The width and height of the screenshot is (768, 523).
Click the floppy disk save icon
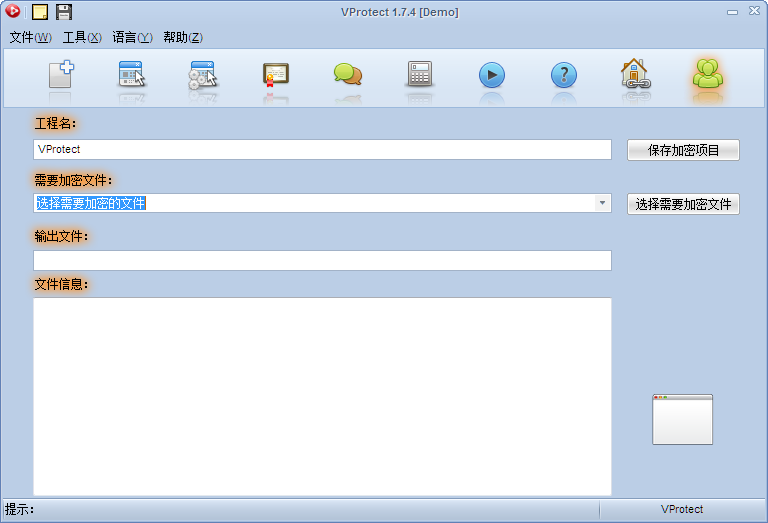[x=64, y=12]
